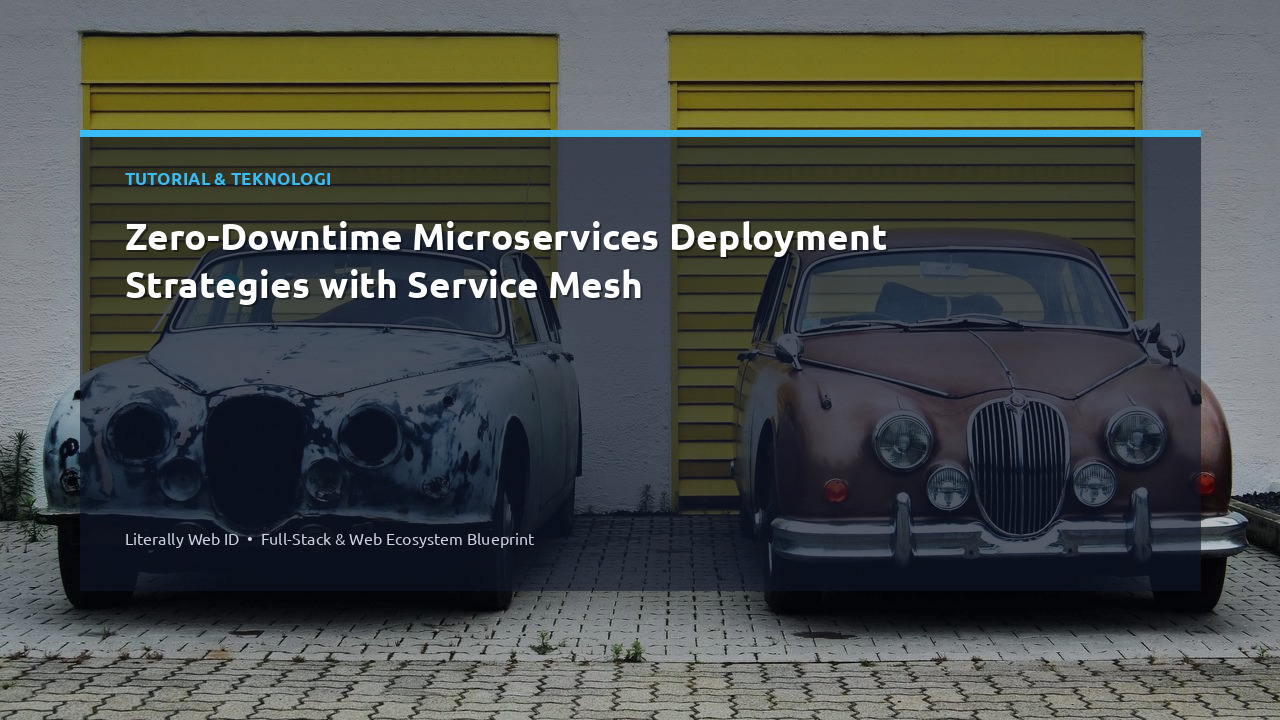Screen dimensions: 1280x720
Task: Click the "TUTORIAL & TEKNOLOGI" category label
Action: click(x=228, y=179)
